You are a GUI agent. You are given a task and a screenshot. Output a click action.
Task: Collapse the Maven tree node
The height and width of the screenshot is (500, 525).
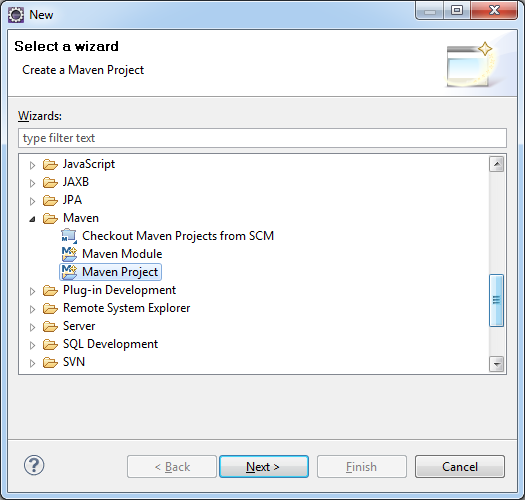(32, 219)
